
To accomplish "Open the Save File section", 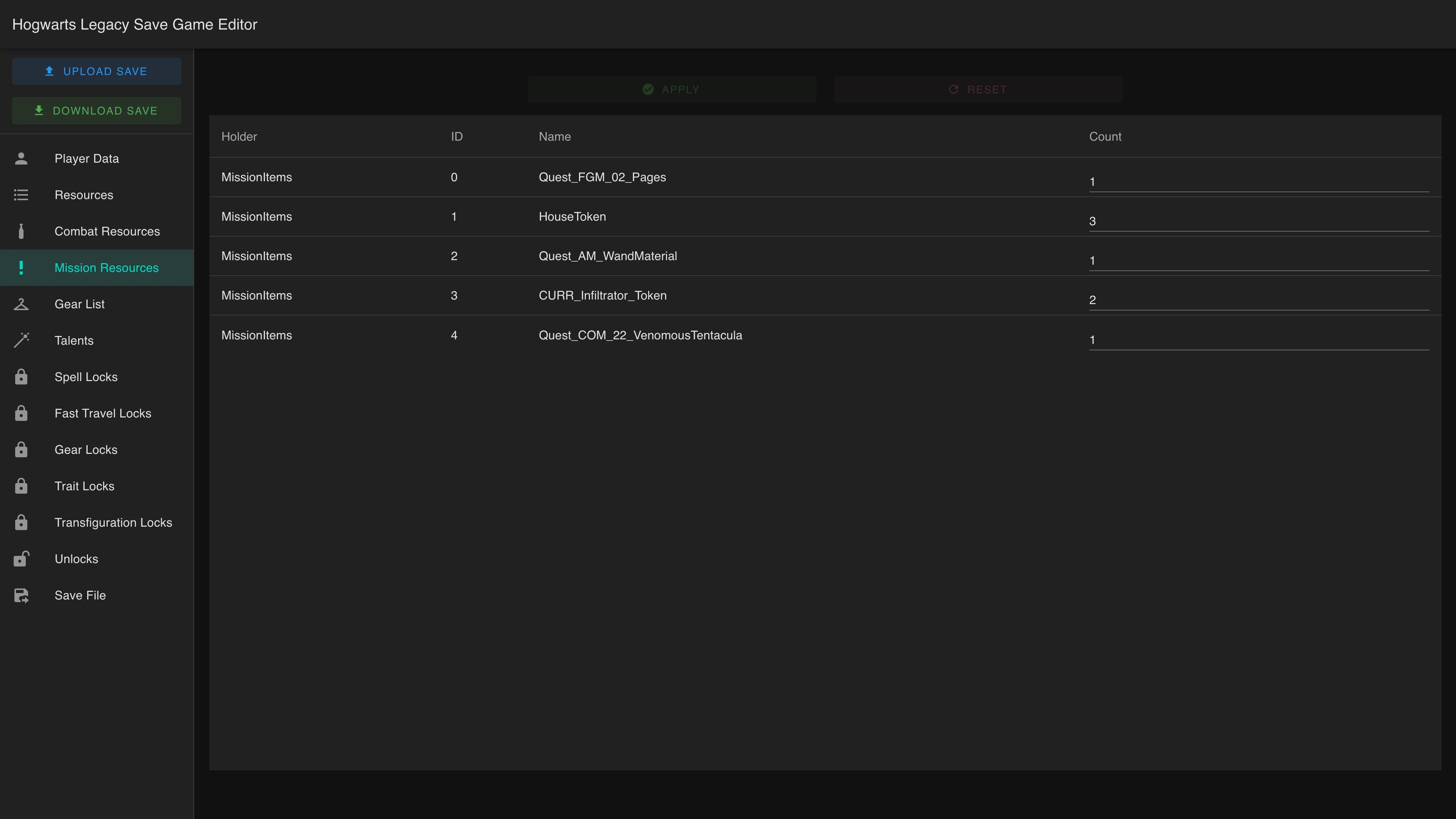I will (97, 596).
